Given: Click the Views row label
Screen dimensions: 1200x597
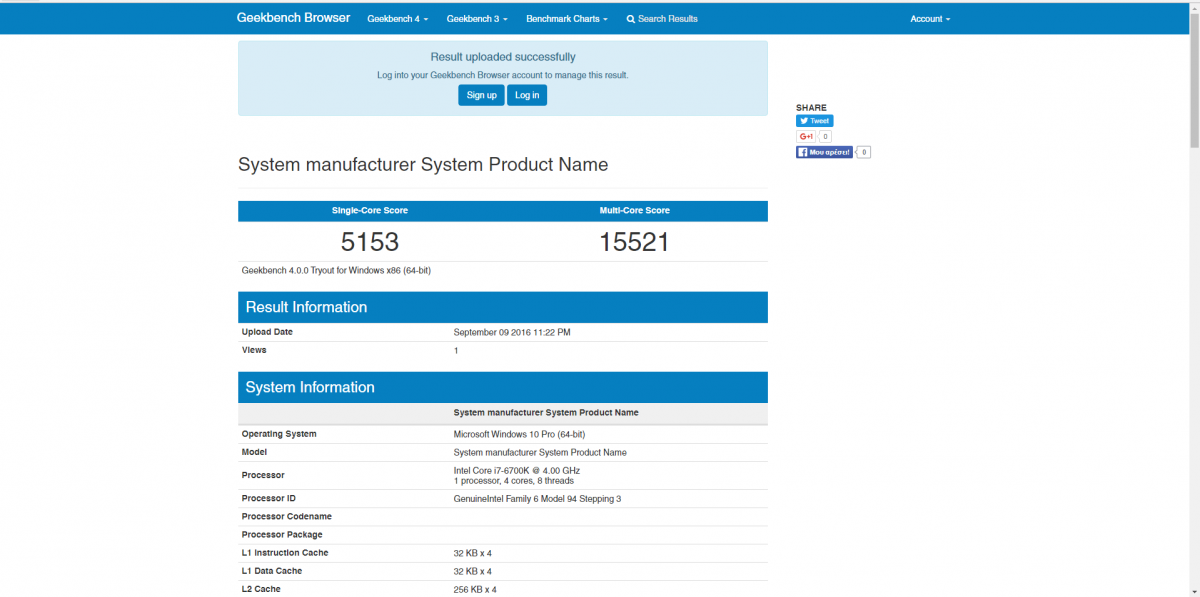Looking at the screenshot, I should point(254,350).
